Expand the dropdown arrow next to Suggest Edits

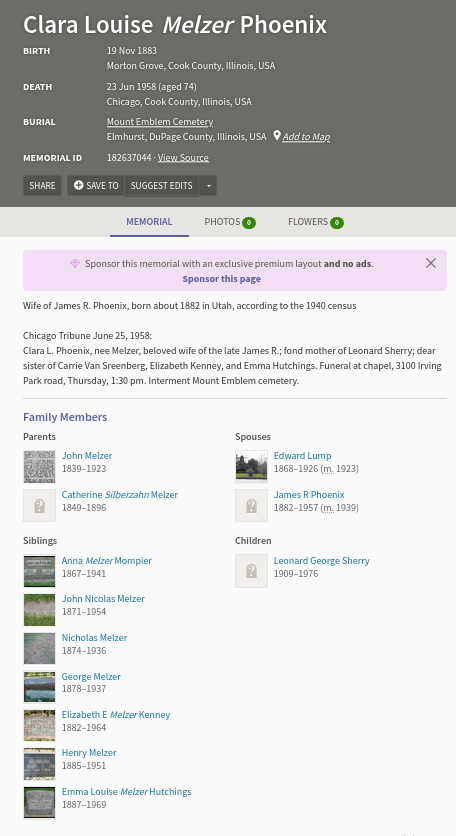pyautogui.click(x=209, y=186)
